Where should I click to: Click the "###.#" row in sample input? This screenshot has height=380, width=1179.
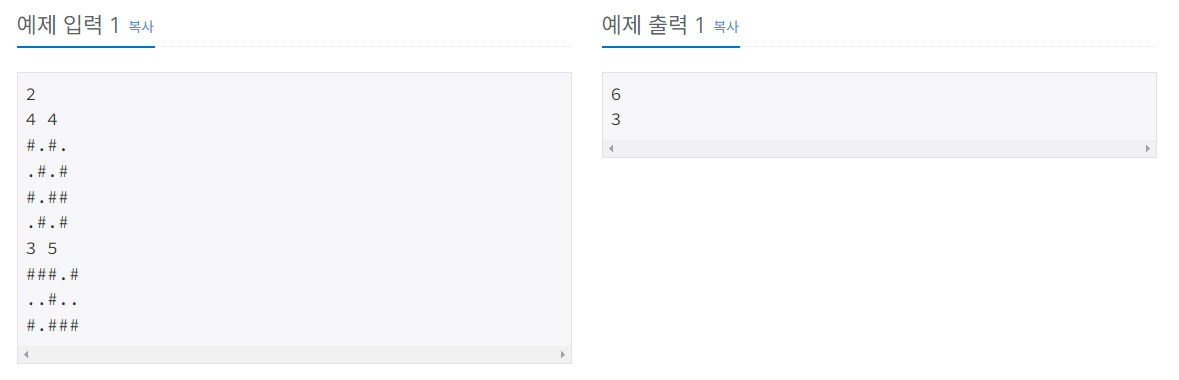(x=52, y=274)
